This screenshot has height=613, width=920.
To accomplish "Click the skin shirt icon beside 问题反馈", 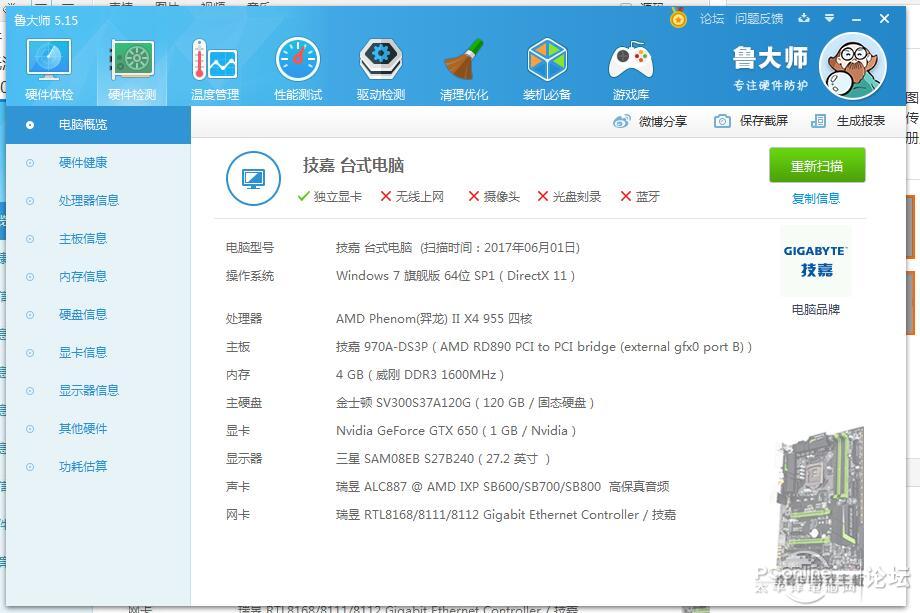I will pos(804,18).
